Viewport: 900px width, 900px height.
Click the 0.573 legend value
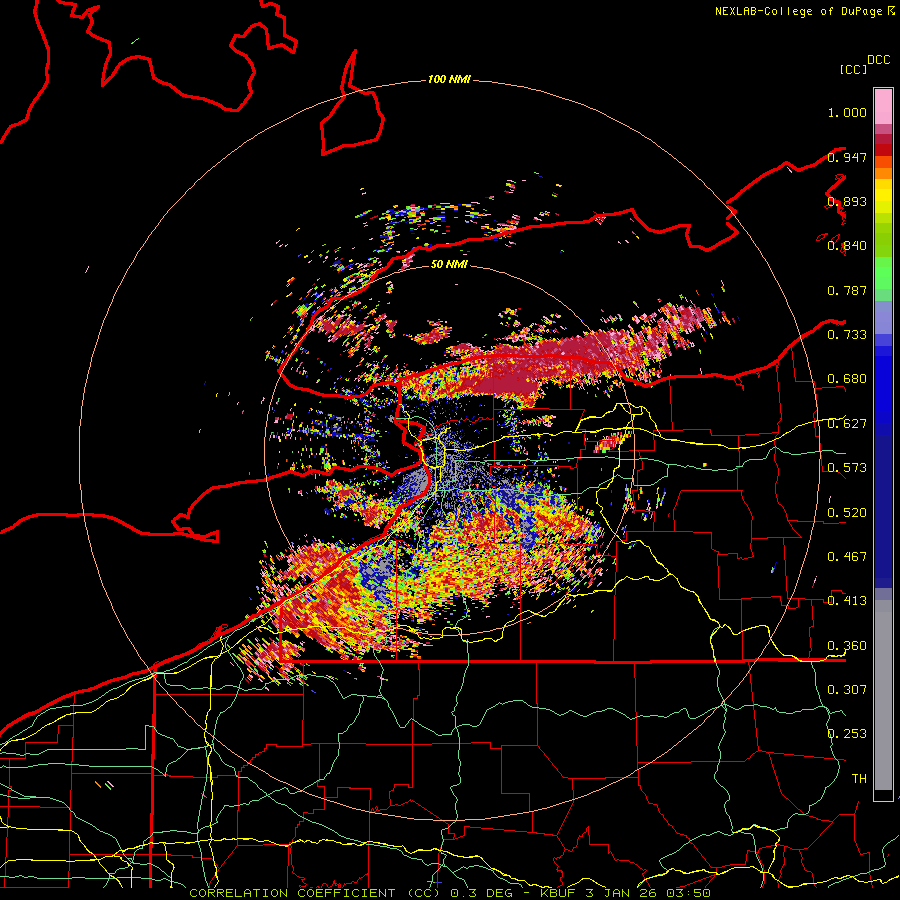(847, 468)
